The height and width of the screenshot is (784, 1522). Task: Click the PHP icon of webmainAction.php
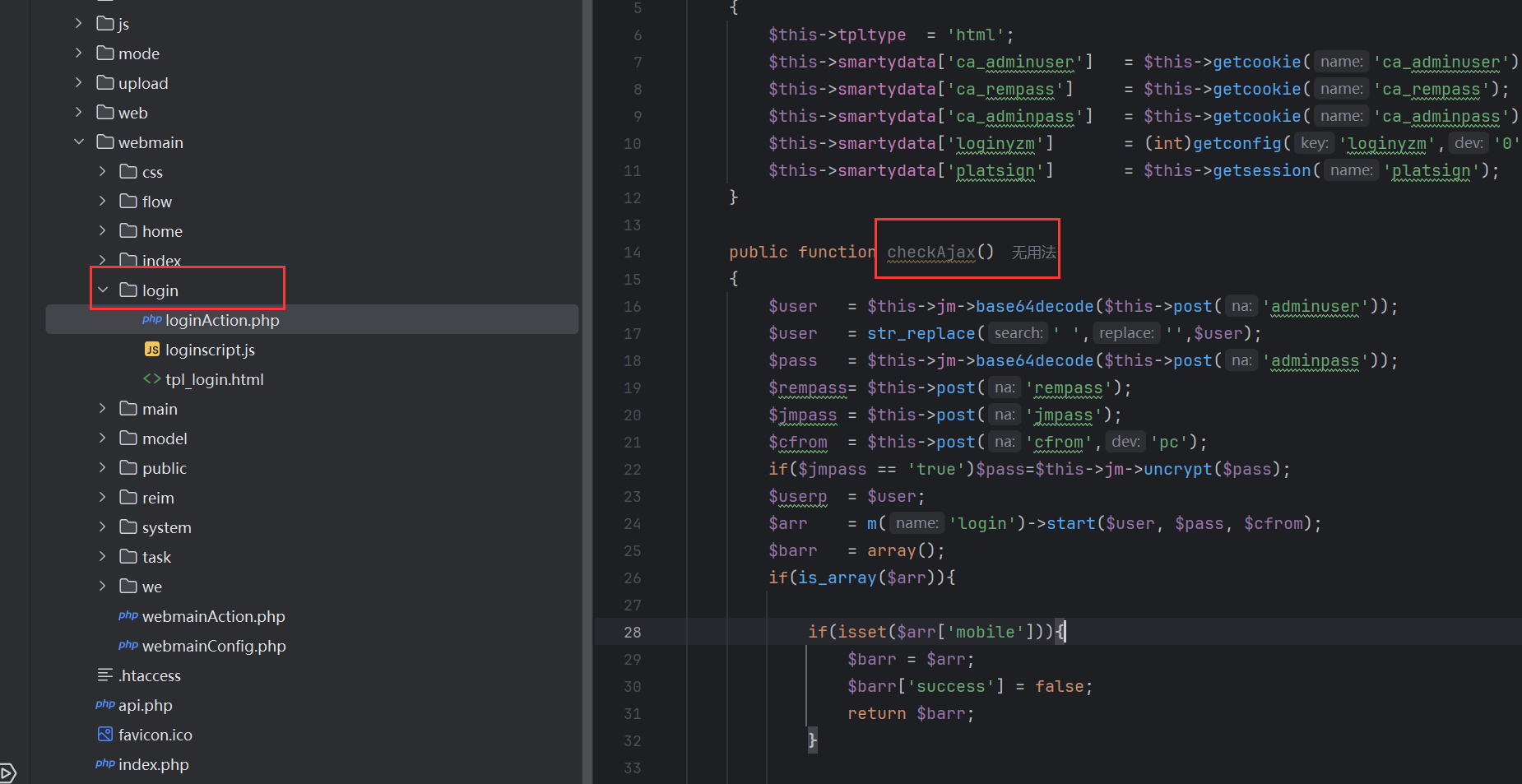tap(128, 615)
